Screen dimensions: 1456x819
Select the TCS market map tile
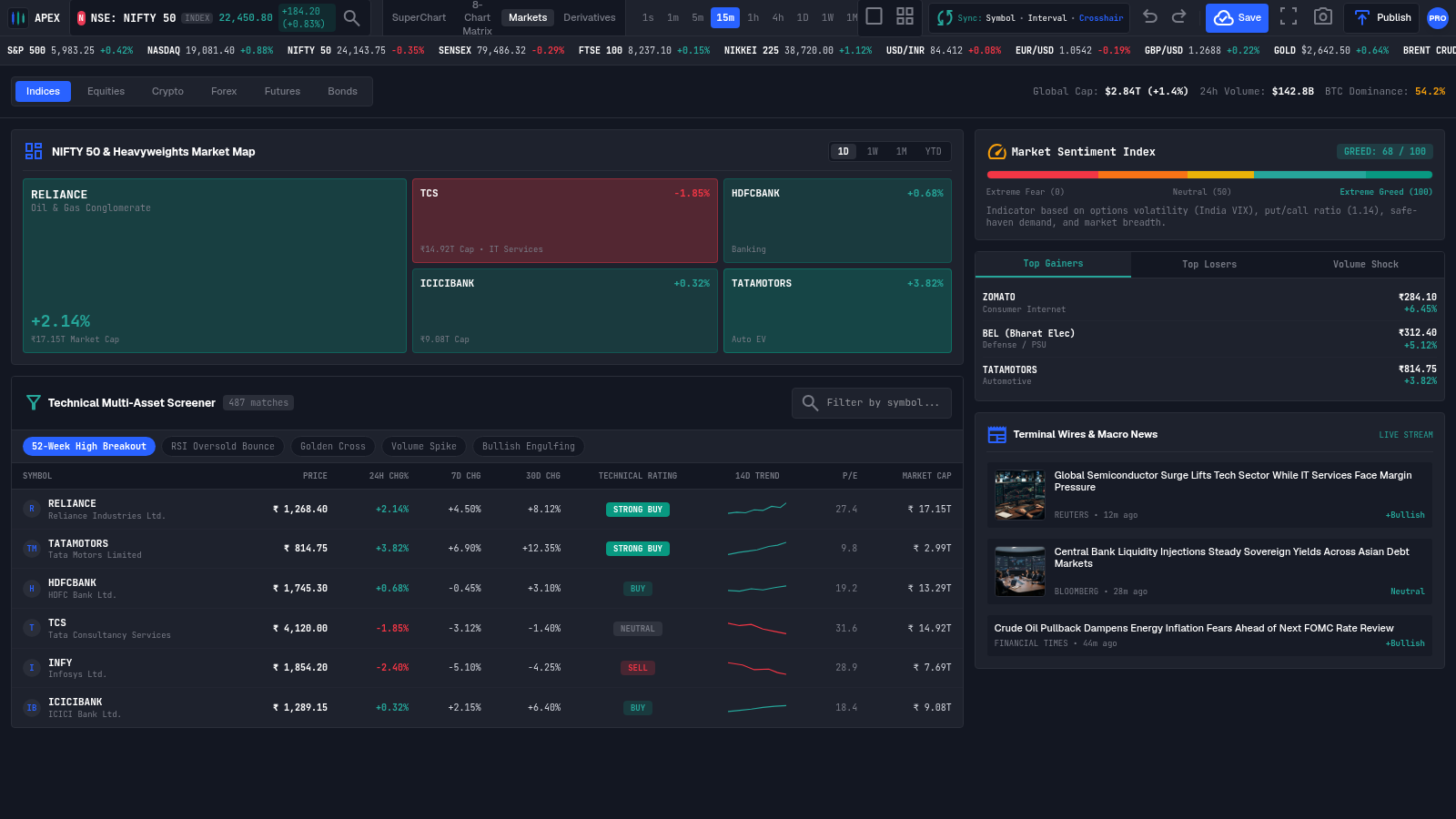(565, 221)
